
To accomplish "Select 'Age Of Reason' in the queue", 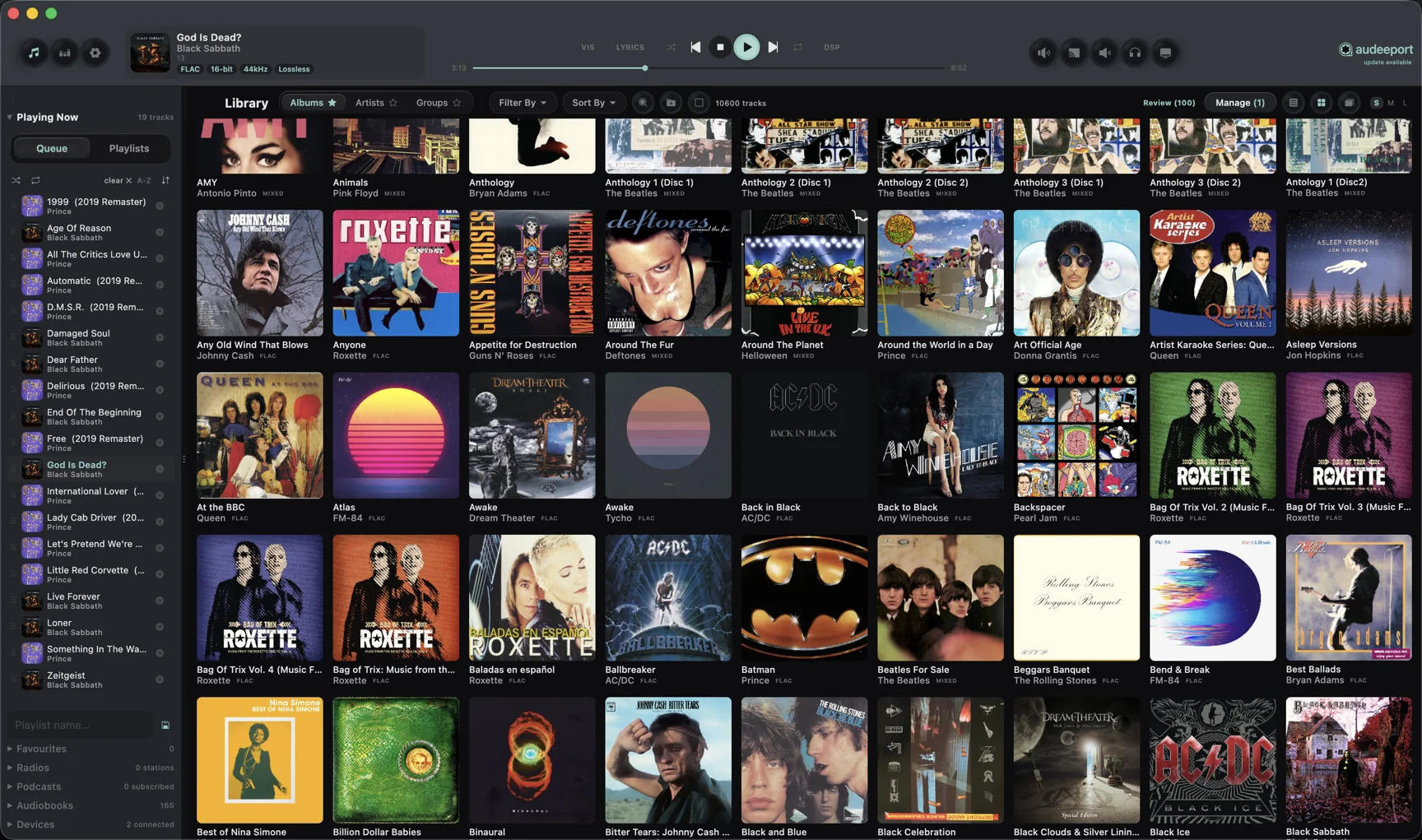I will (89, 232).
